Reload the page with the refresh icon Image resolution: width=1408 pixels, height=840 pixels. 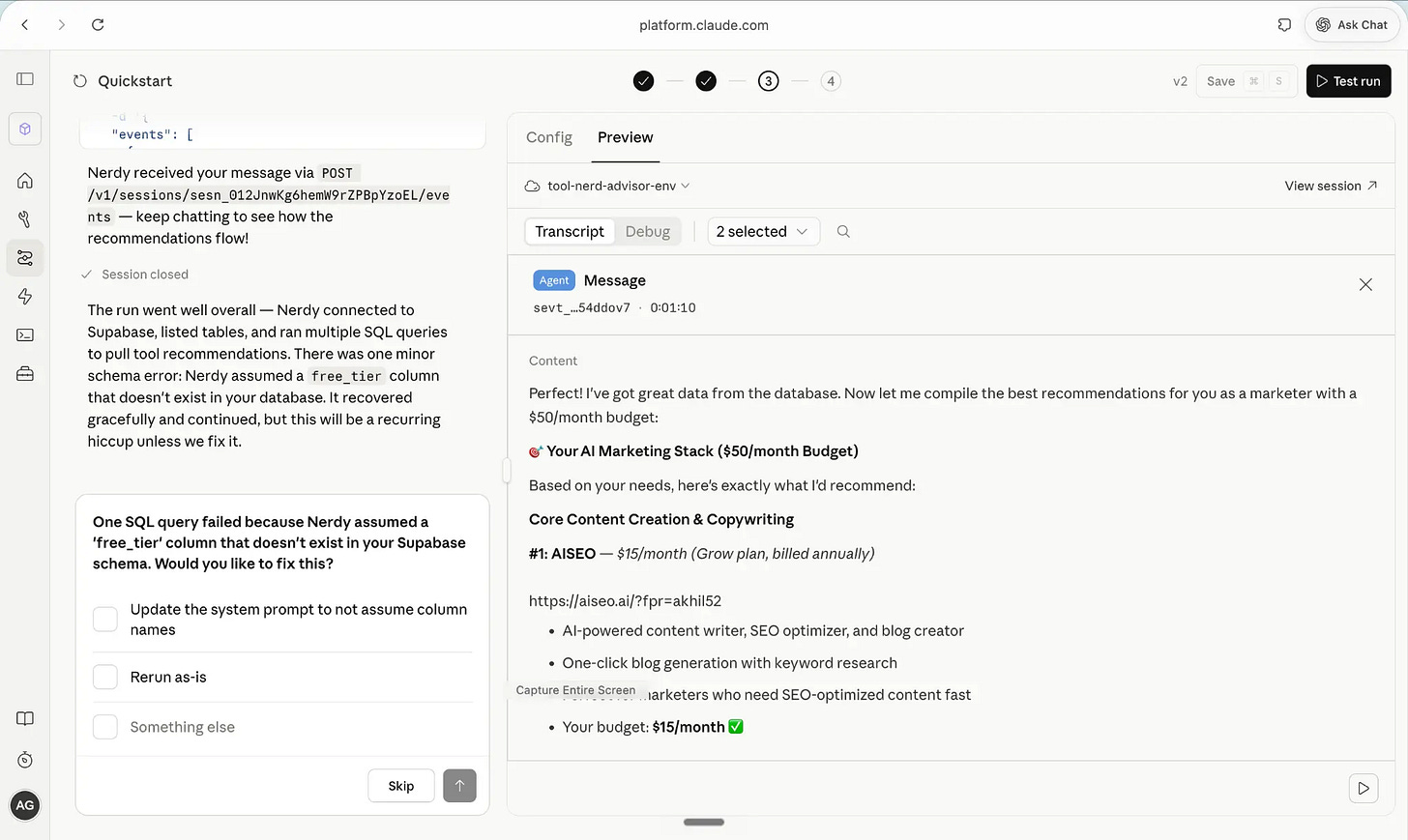click(x=98, y=25)
